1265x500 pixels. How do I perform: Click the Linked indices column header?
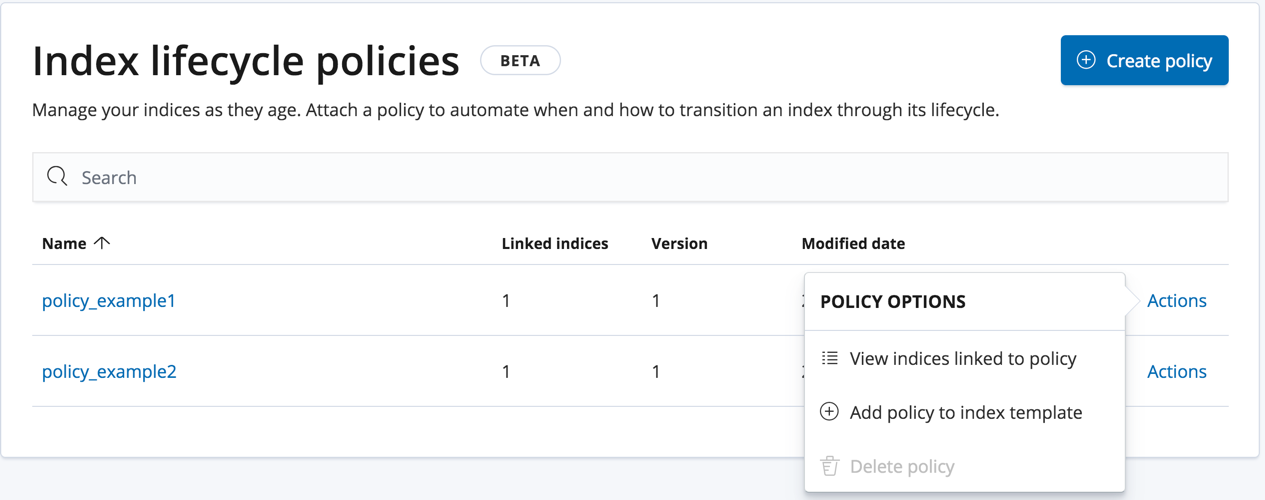click(x=554, y=243)
